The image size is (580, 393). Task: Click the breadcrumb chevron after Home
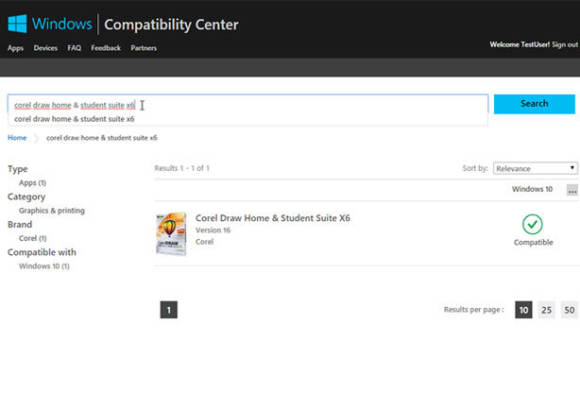coord(36,138)
